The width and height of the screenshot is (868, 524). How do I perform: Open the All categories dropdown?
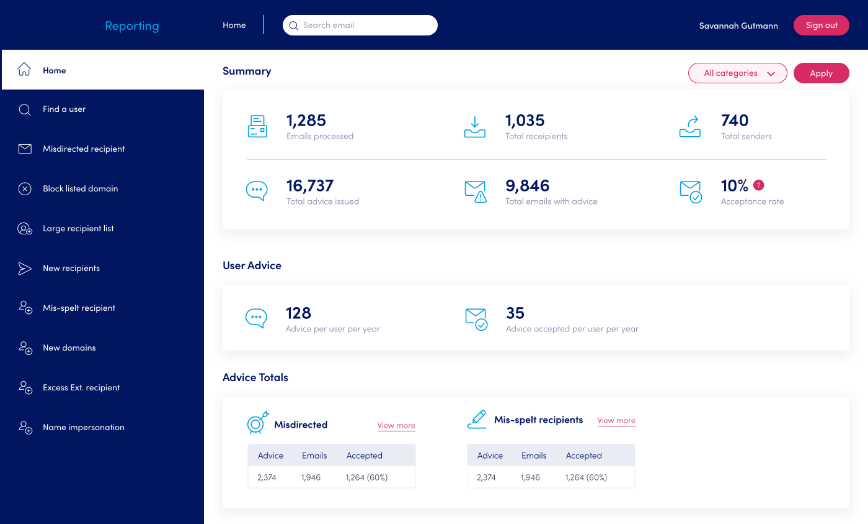(738, 73)
